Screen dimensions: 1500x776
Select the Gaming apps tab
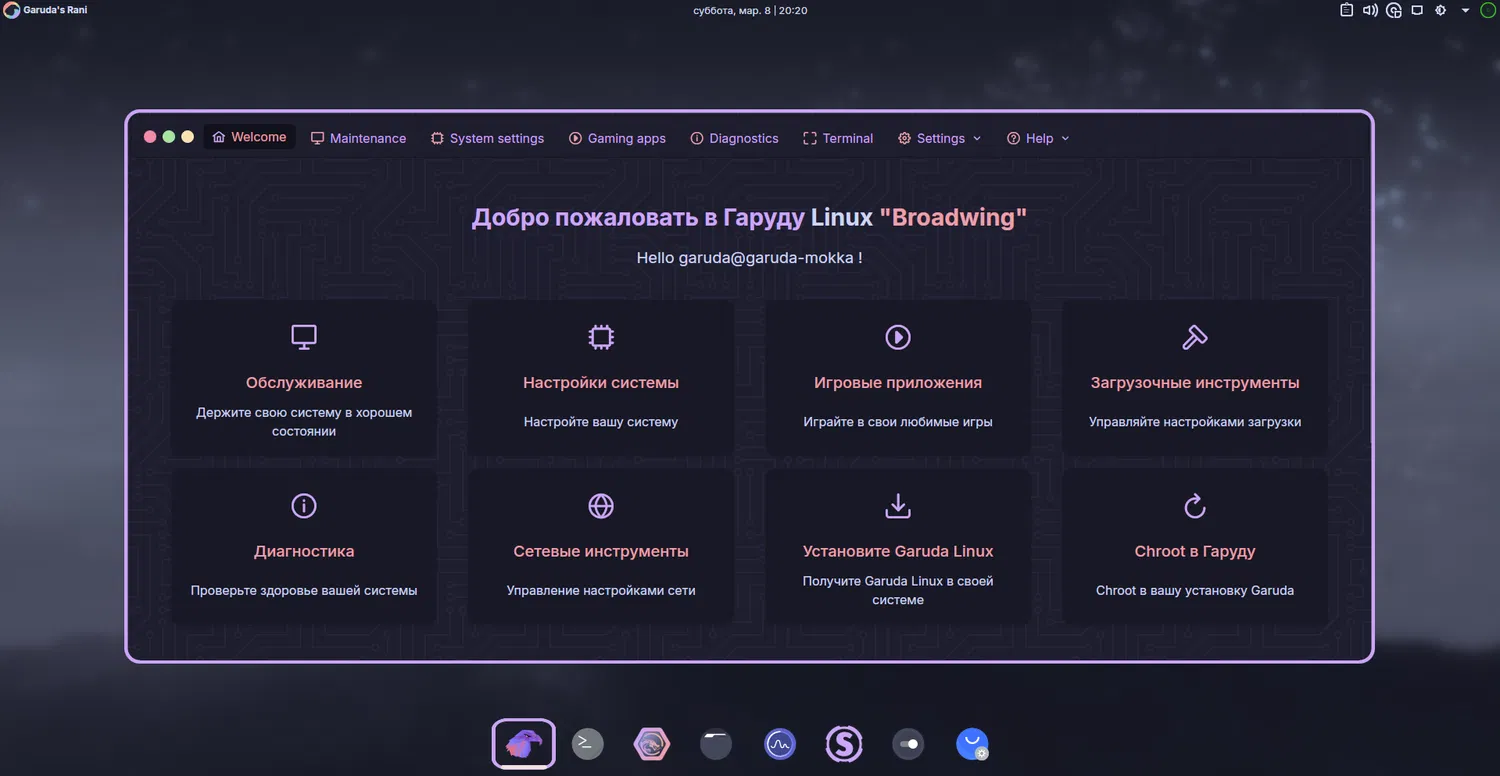(x=617, y=138)
